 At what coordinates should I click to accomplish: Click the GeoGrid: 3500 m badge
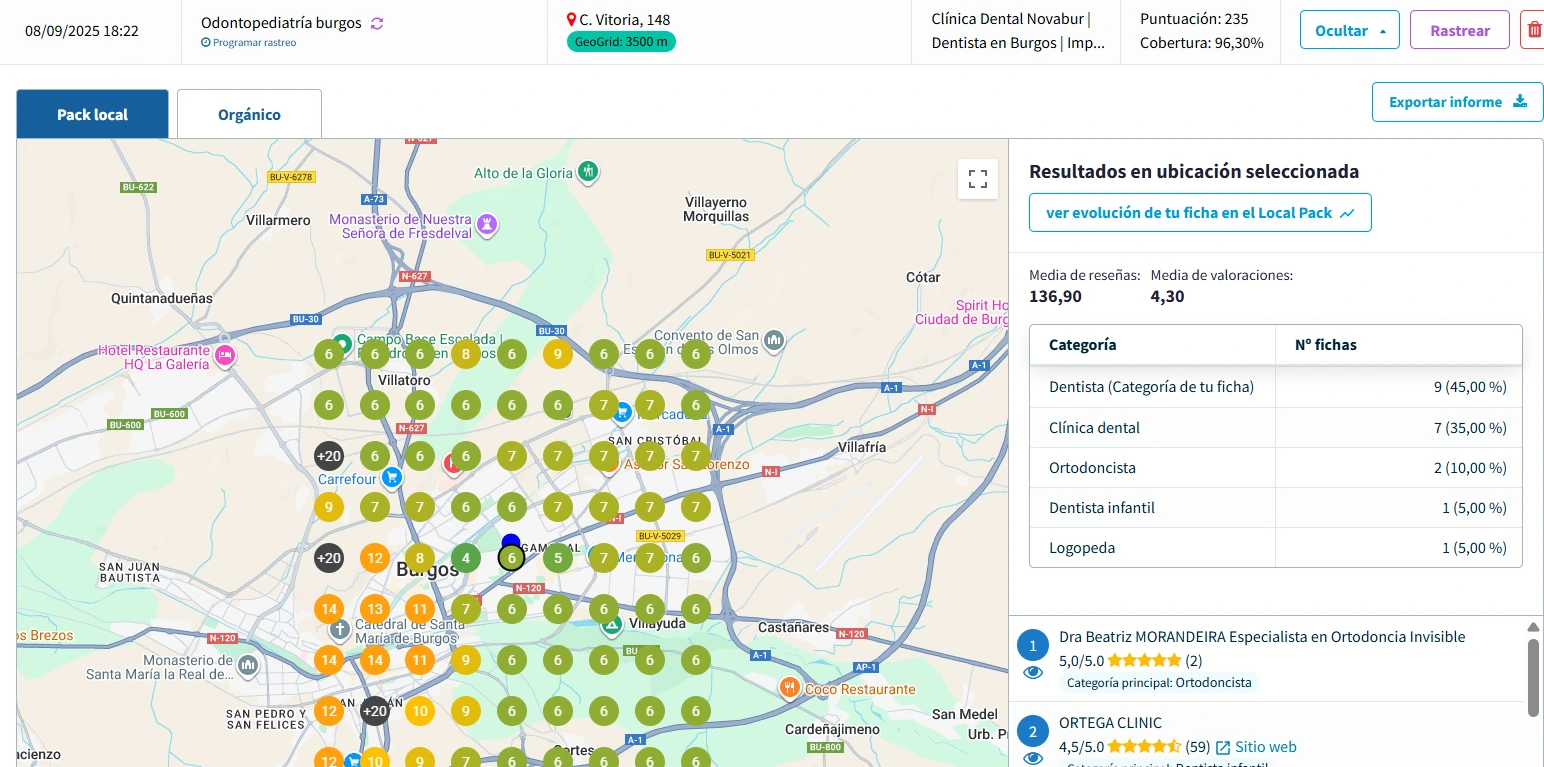point(621,42)
